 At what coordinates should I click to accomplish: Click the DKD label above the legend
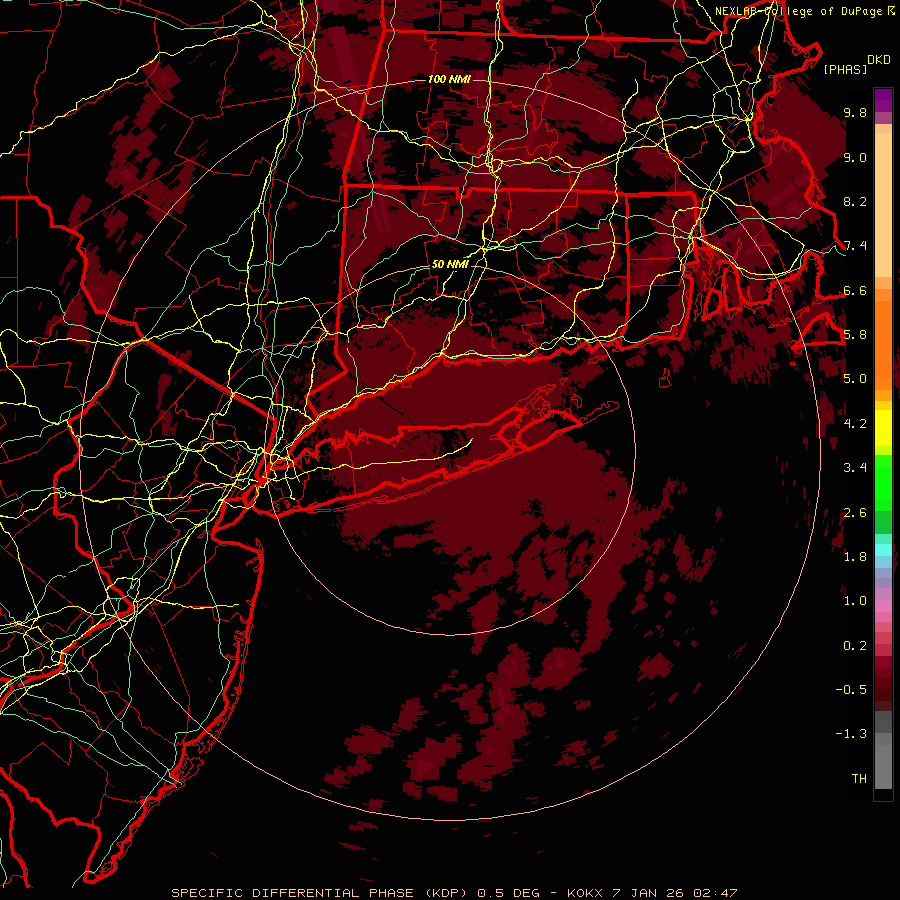click(879, 60)
